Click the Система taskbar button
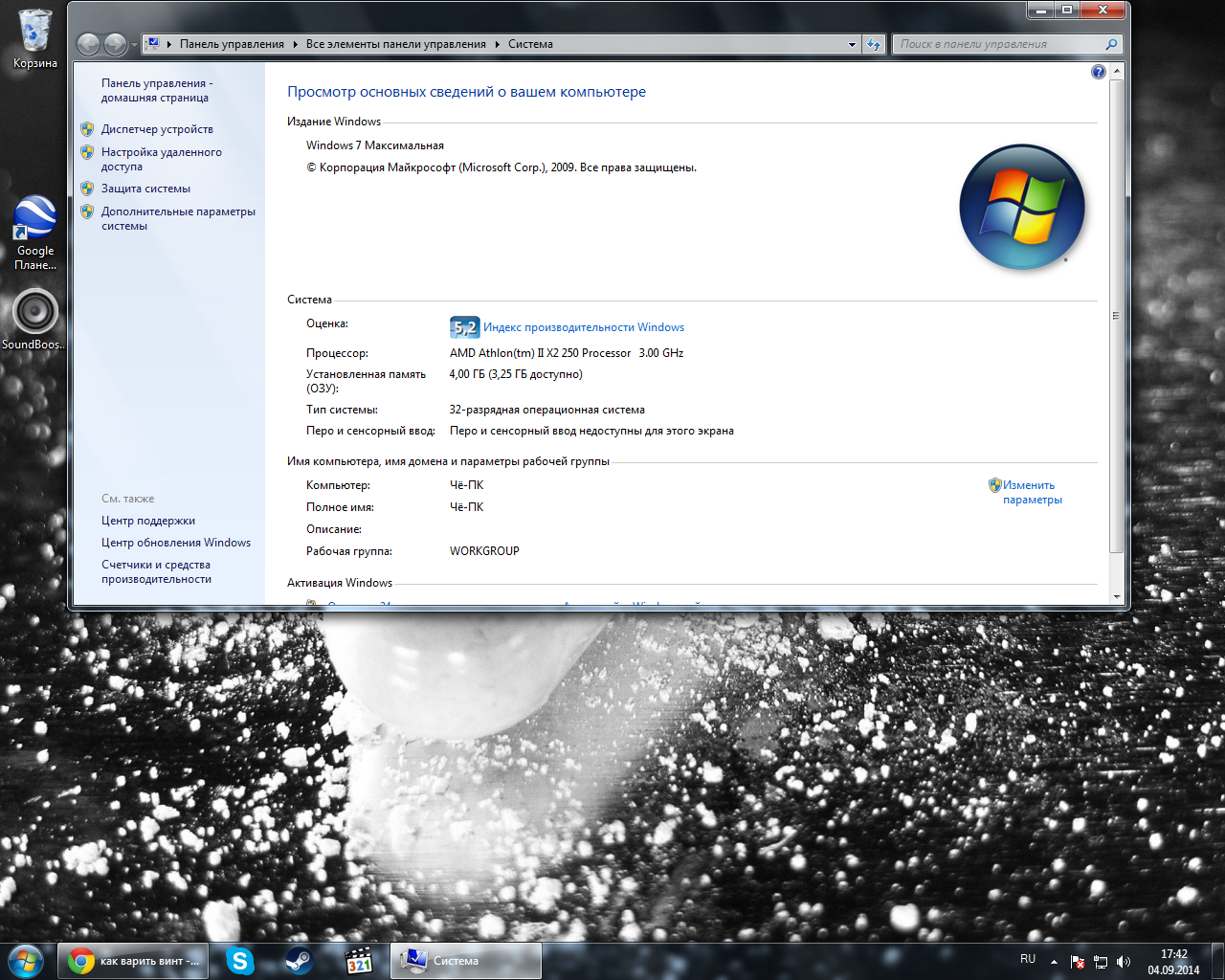 tap(466, 961)
